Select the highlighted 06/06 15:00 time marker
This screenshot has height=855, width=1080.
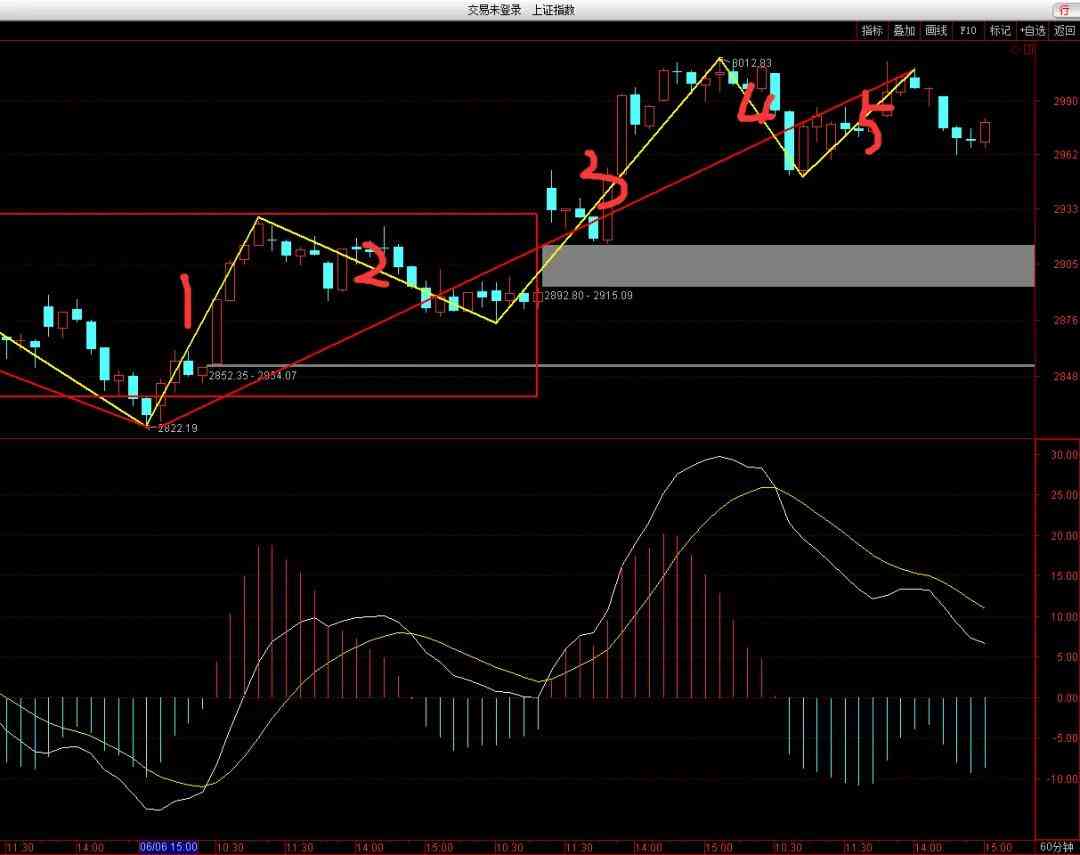pyautogui.click(x=168, y=846)
